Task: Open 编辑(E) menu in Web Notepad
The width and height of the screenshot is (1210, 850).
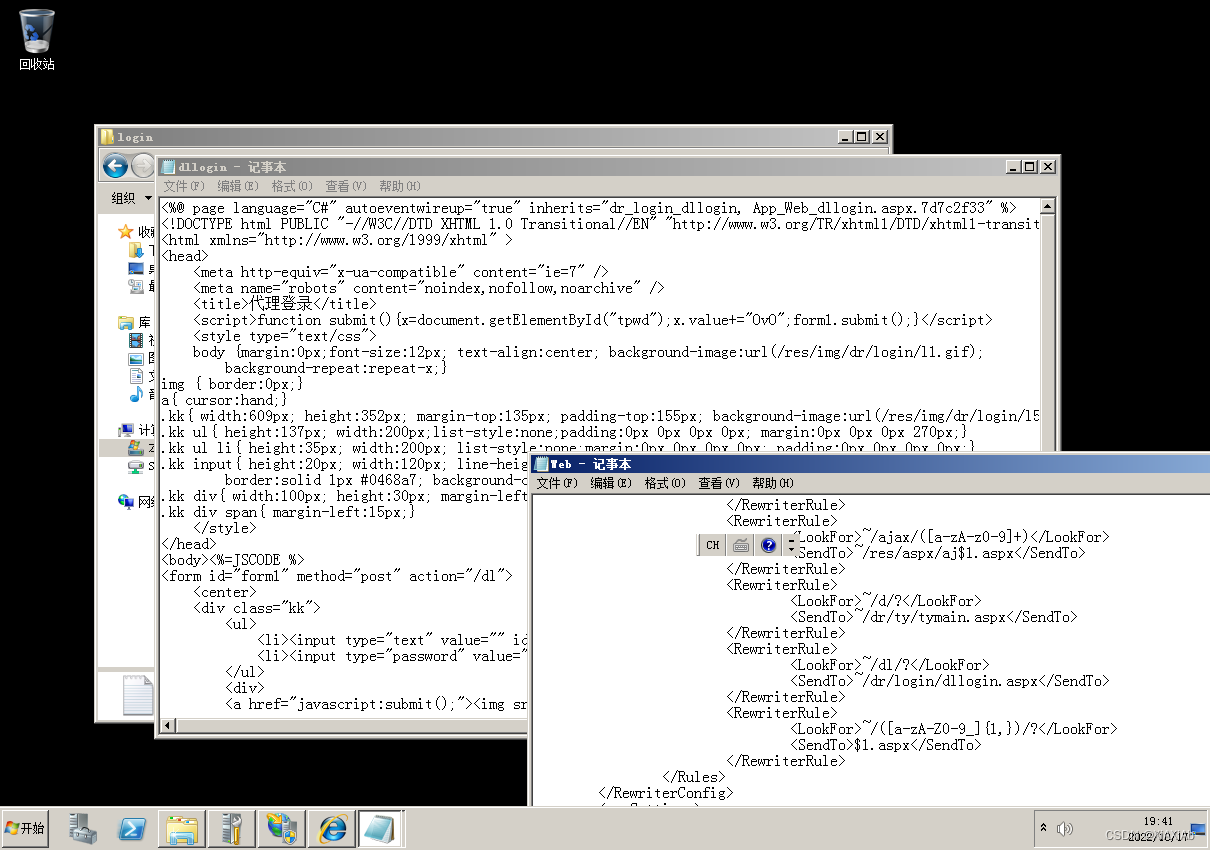Action: tap(611, 483)
